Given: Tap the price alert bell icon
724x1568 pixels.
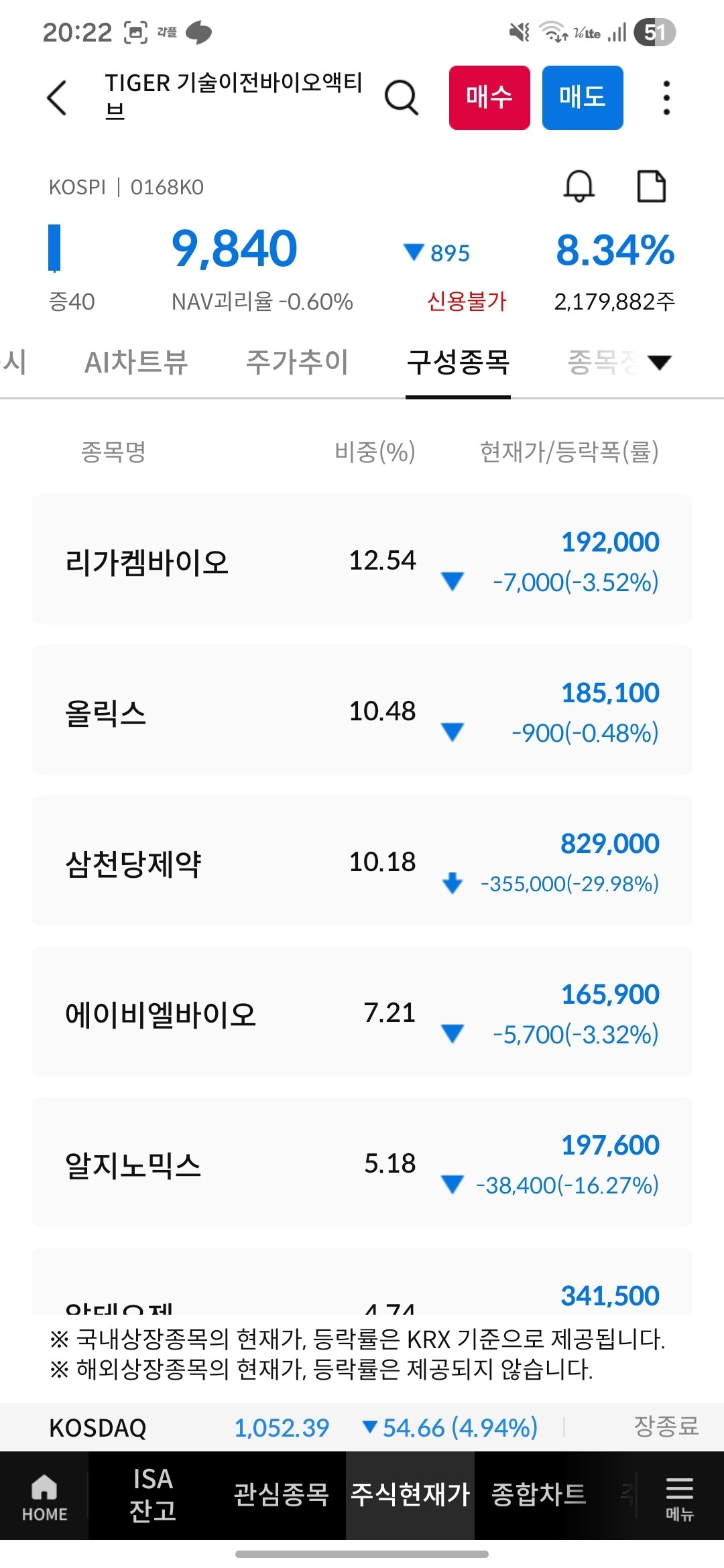Looking at the screenshot, I should pyautogui.click(x=579, y=186).
